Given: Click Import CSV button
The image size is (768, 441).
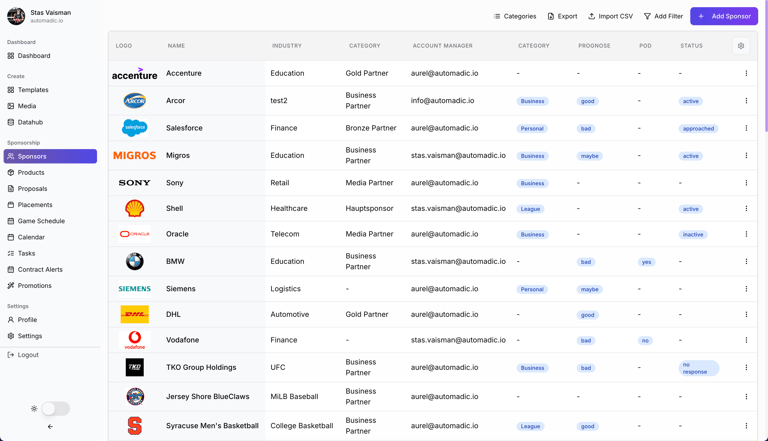Looking at the screenshot, I should [x=610, y=16].
